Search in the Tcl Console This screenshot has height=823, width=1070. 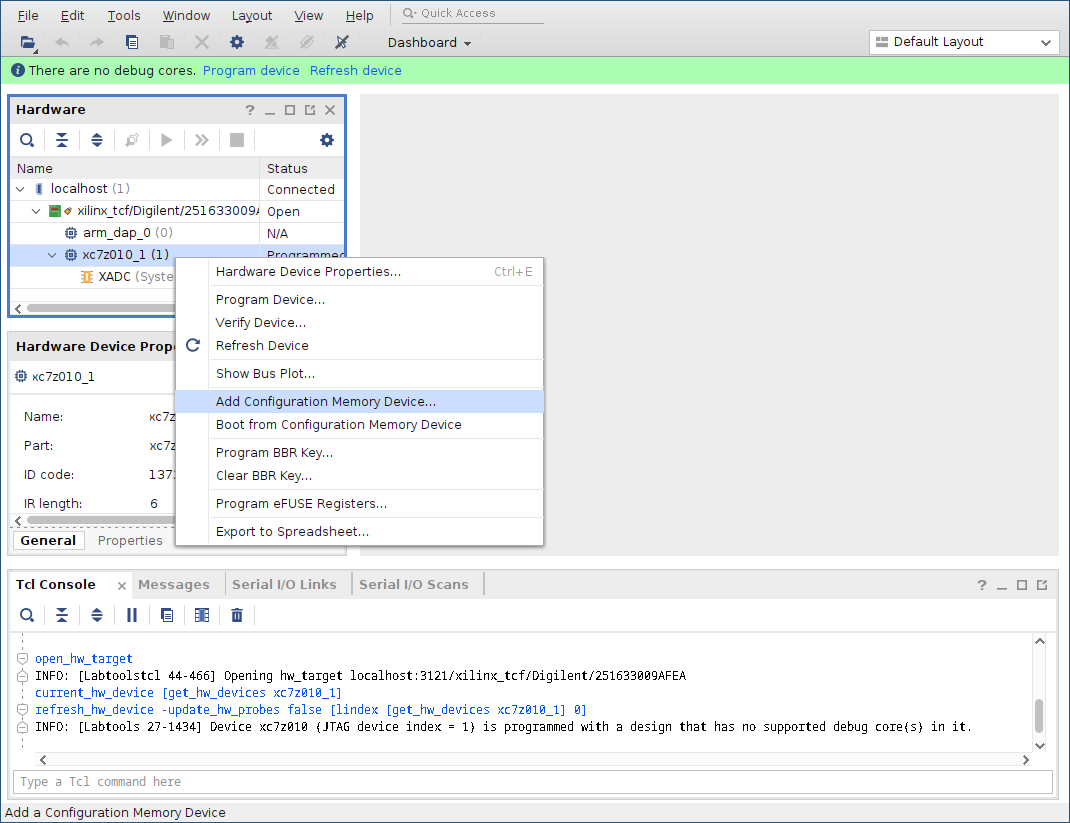(27, 616)
